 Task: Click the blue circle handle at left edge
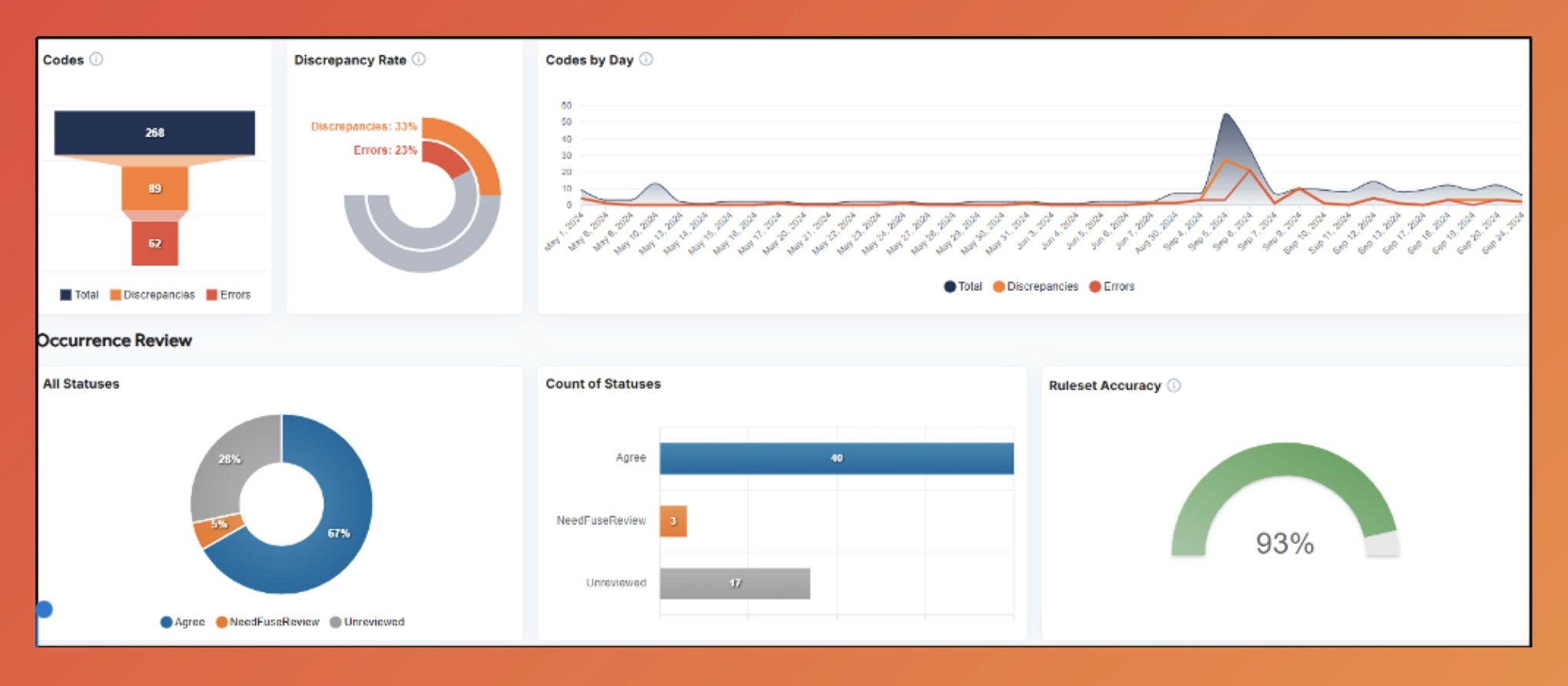point(45,609)
